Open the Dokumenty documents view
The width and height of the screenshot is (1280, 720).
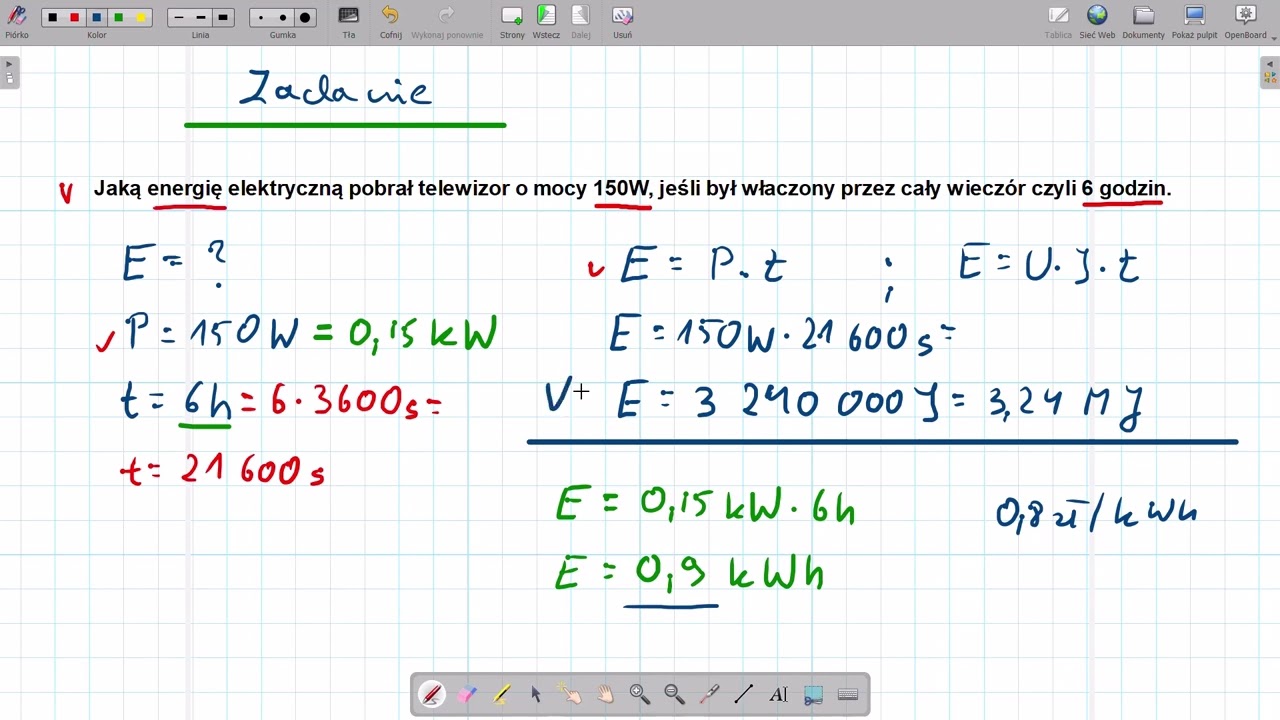pyautogui.click(x=1143, y=21)
